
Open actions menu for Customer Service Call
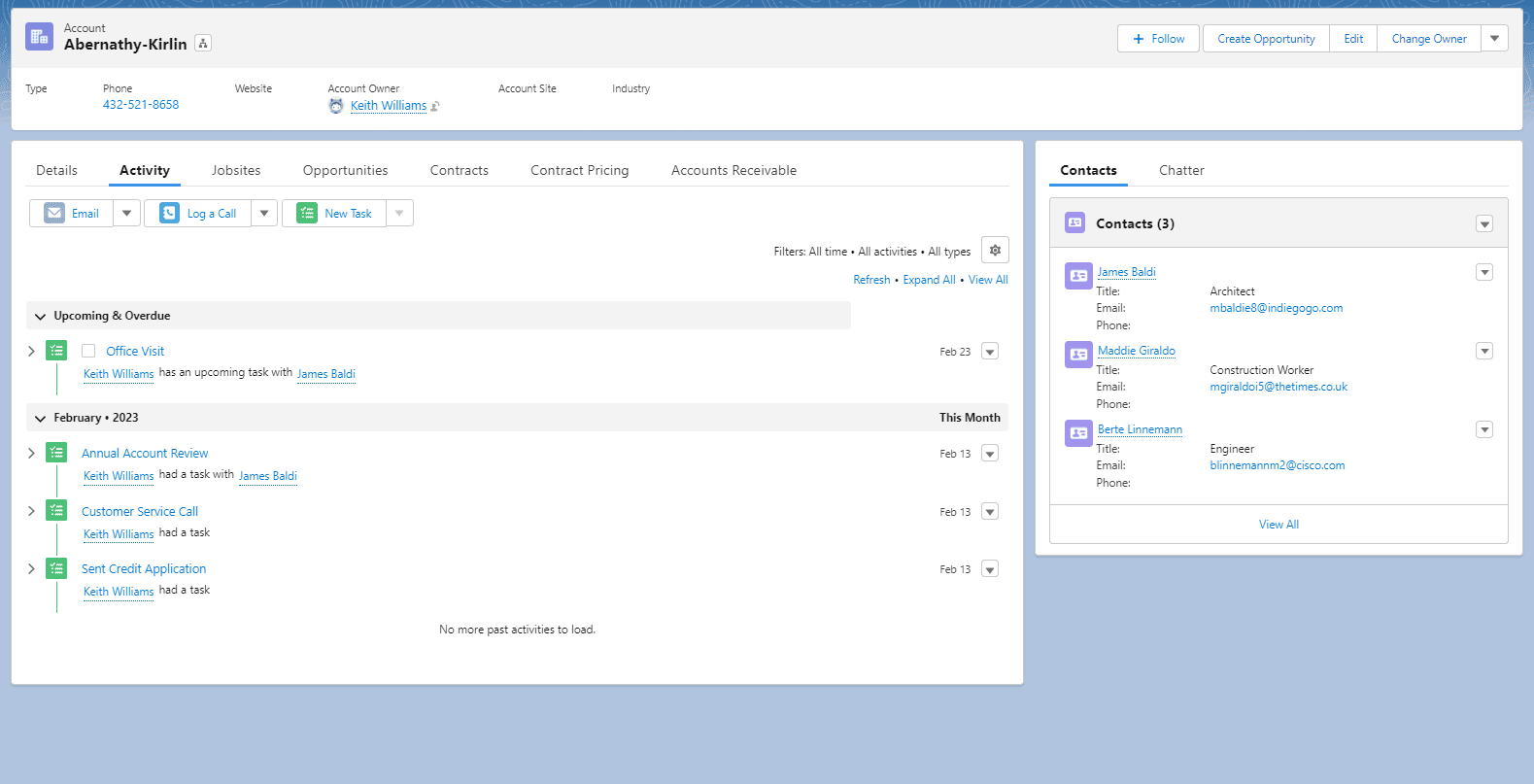pos(990,512)
